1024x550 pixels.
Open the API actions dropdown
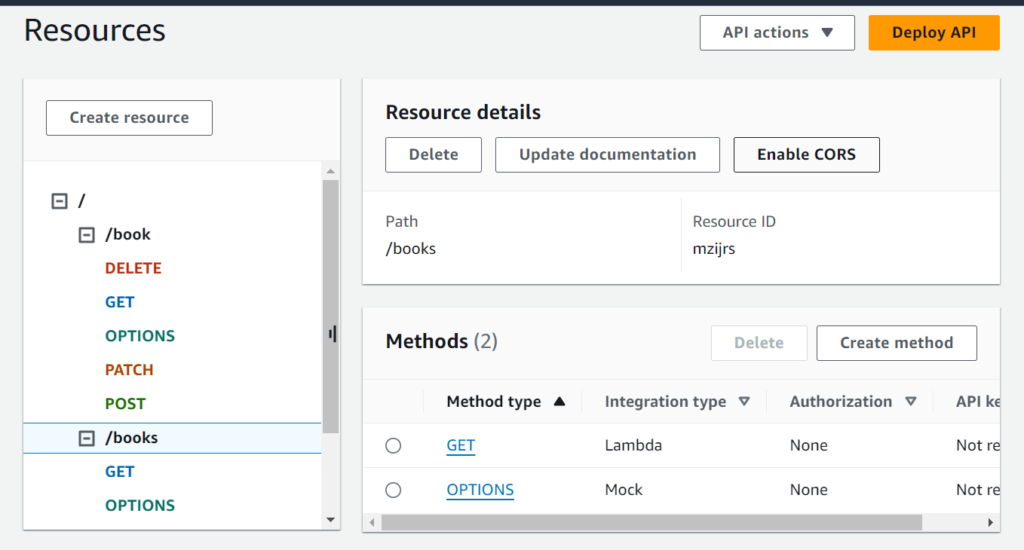(x=777, y=33)
